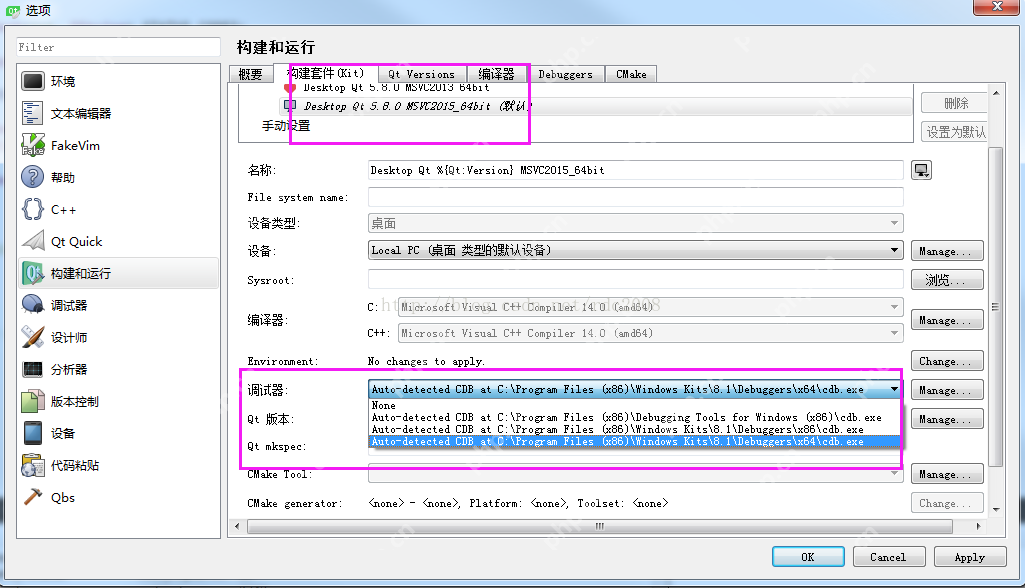Image resolution: width=1025 pixels, height=588 pixels.
Task: Click the 手动设置 manual group row
Action: [286, 126]
